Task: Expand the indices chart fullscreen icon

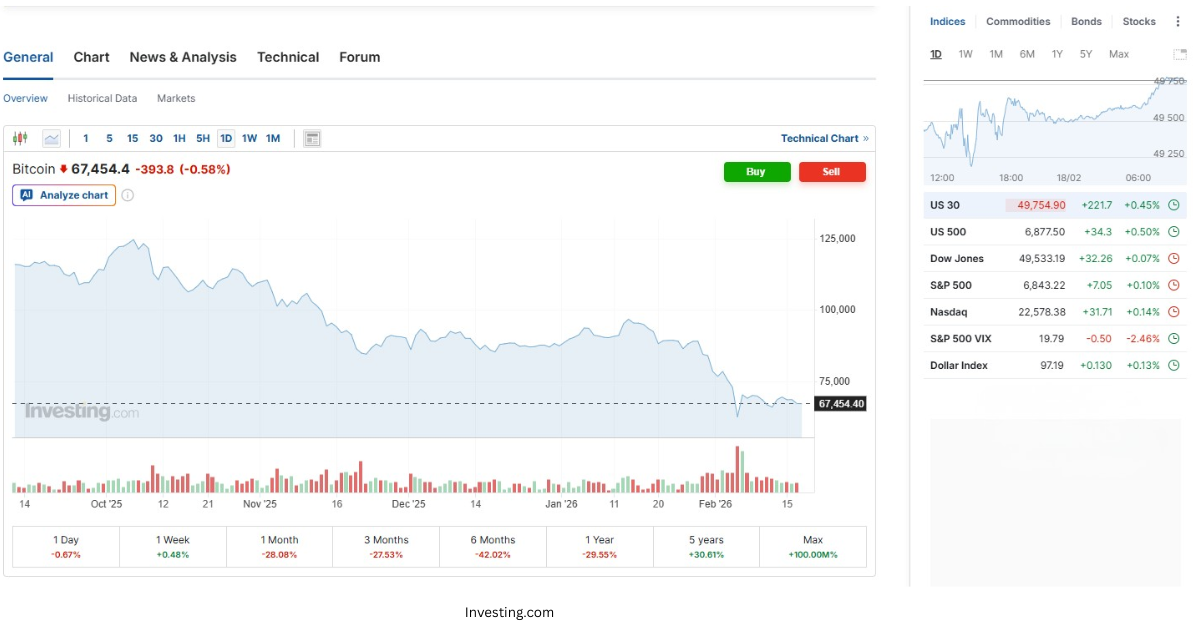Action: click(x=1180, y=54)
